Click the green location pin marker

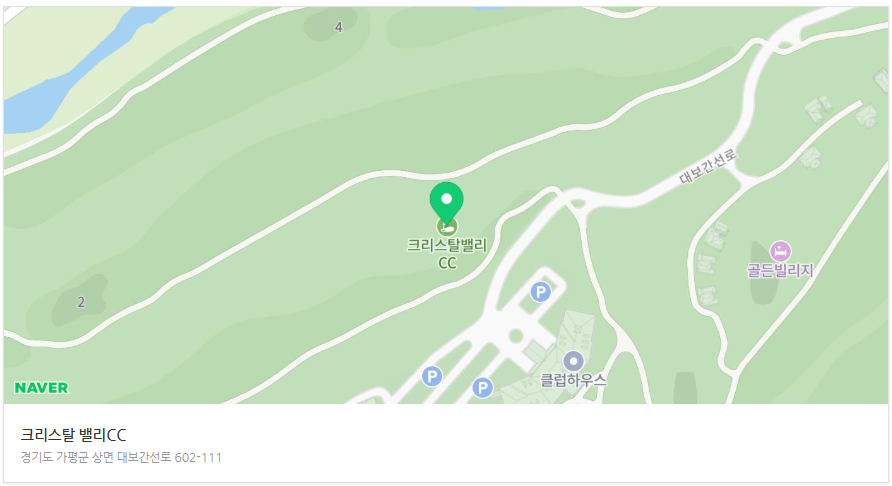point(447,202)
